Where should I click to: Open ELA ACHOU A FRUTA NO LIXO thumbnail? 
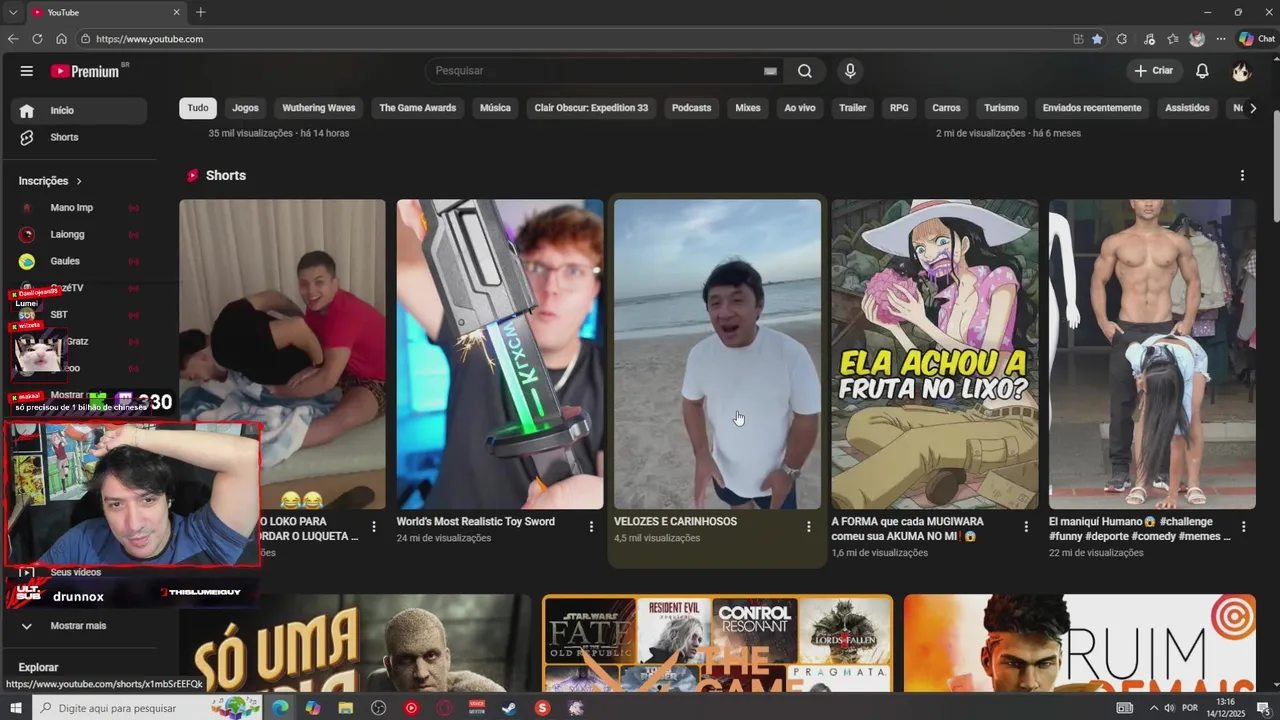[935, 354]
